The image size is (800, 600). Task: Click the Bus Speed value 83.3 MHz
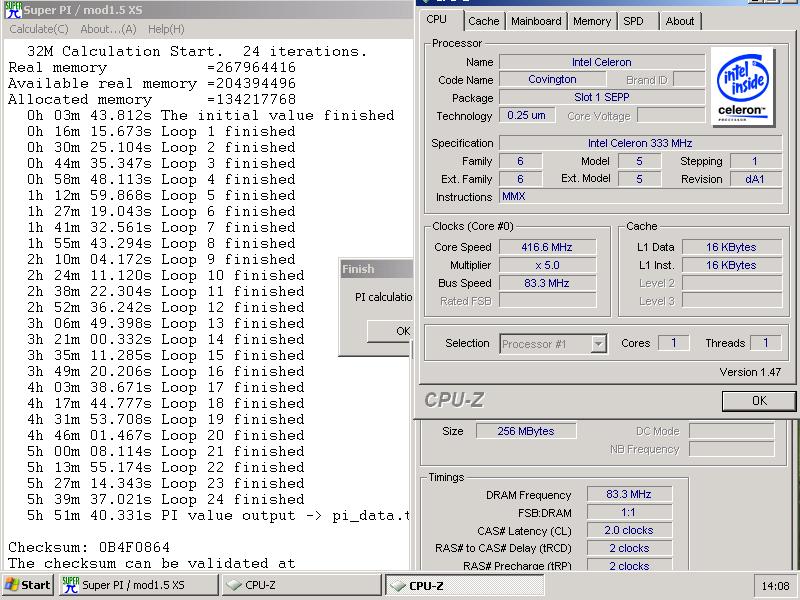(x=547, y=283)
